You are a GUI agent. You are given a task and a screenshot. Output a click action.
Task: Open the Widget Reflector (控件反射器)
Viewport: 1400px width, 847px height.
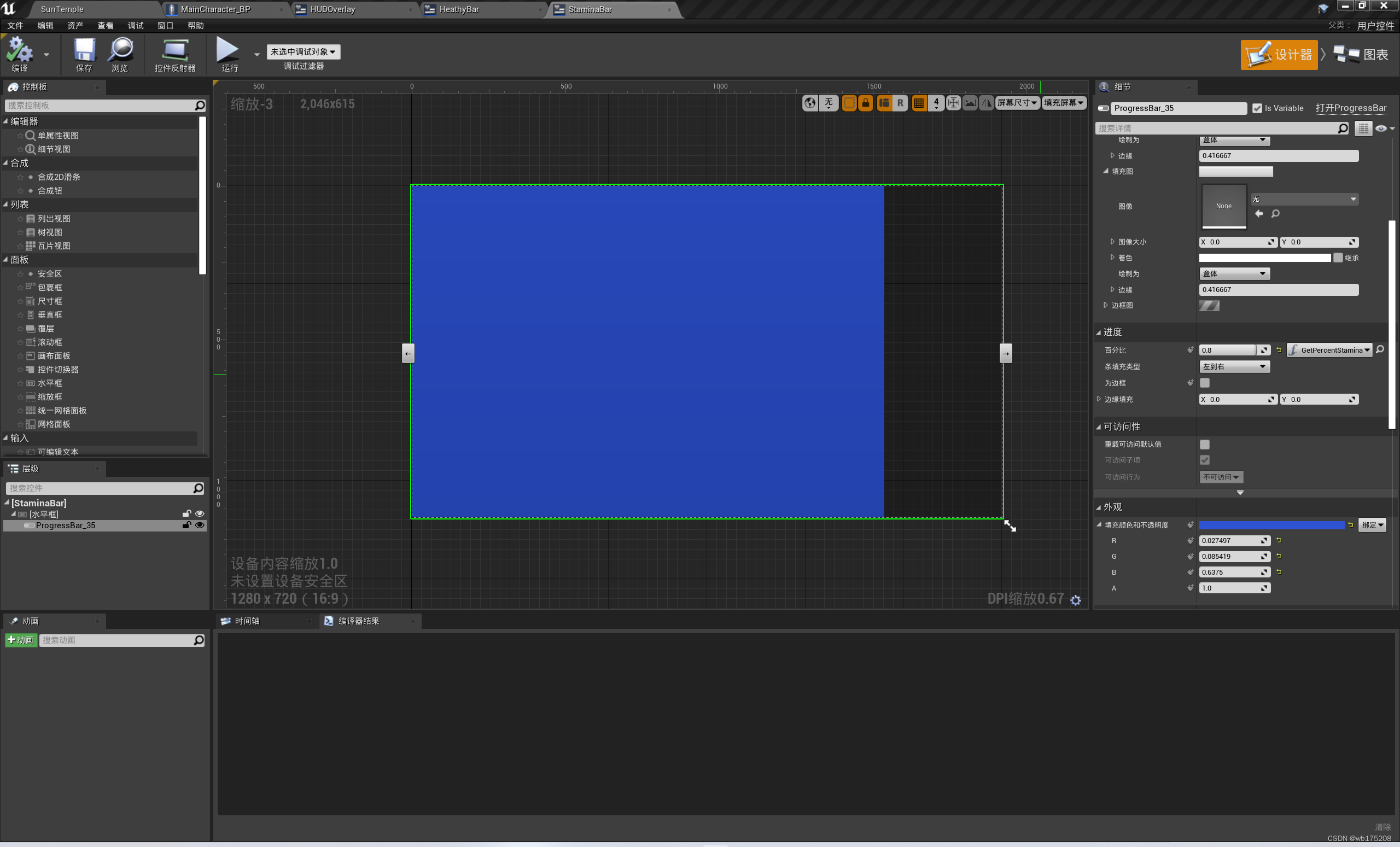tap(174, 54)
